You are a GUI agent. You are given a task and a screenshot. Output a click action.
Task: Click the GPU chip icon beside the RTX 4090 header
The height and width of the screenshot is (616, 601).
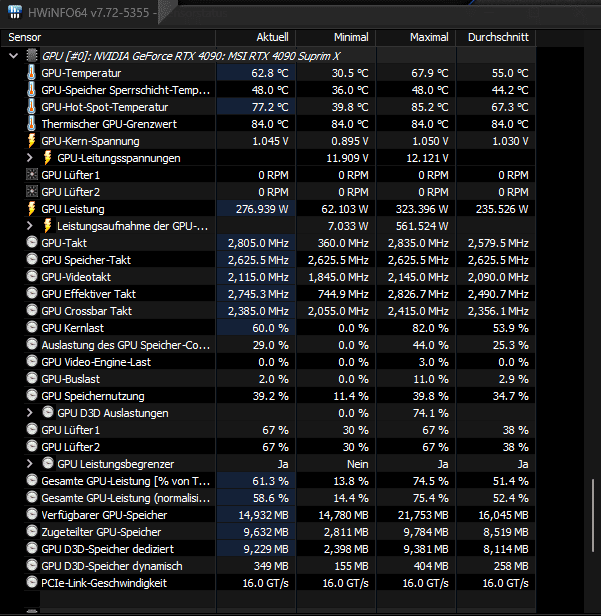click(x=32, y=56)
